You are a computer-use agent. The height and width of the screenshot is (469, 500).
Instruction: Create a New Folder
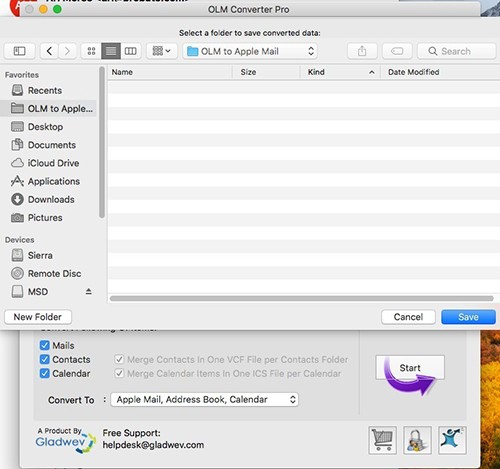tap(38, 317)
